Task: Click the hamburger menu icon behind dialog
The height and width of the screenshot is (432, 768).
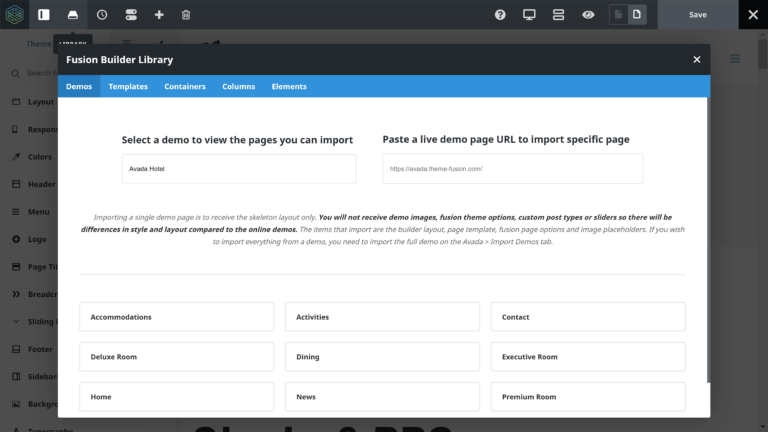Action: click(735, 59)
